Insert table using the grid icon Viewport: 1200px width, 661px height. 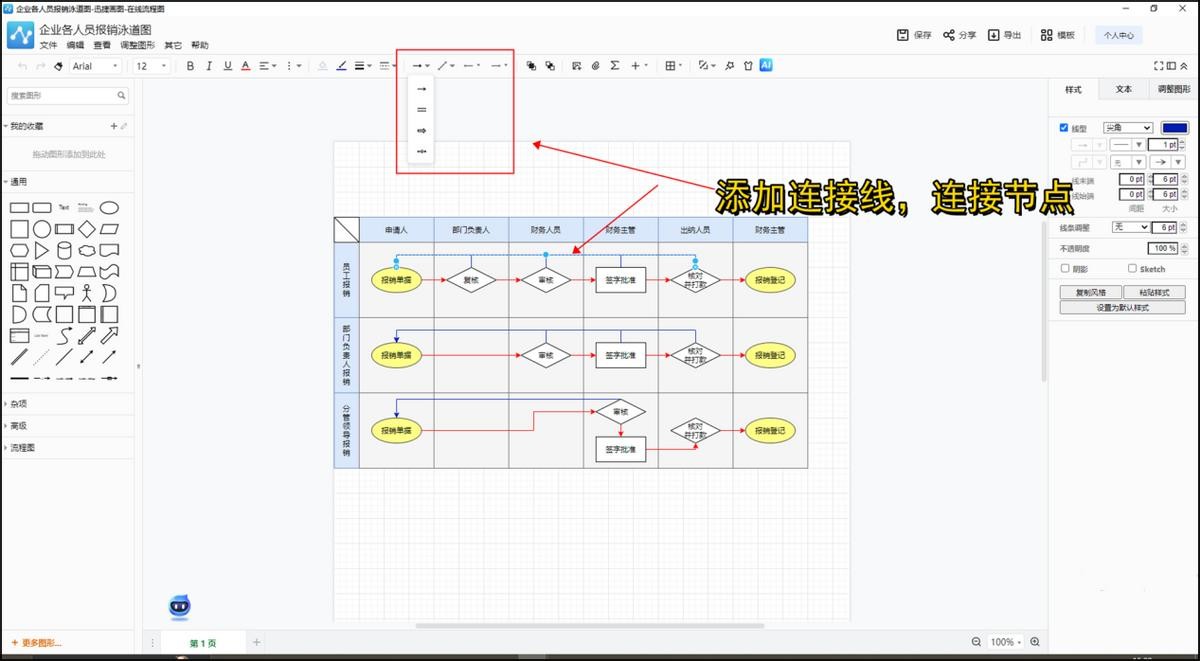(671, 66)
